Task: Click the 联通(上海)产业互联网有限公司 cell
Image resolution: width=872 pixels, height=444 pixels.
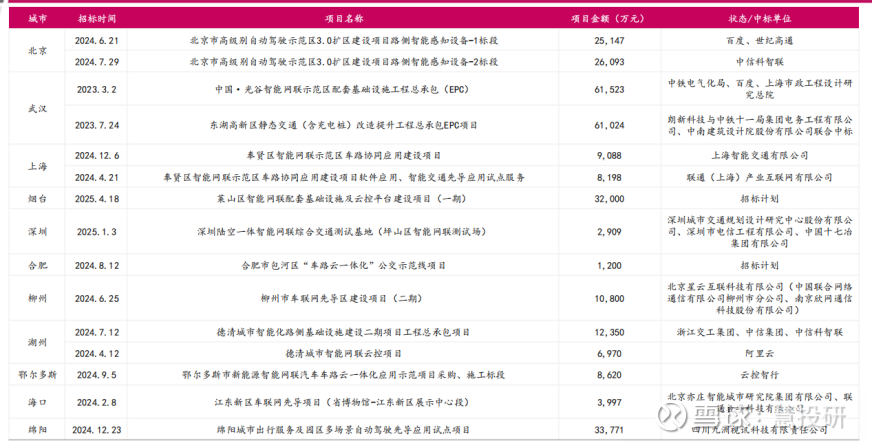Action: point(759,177)
